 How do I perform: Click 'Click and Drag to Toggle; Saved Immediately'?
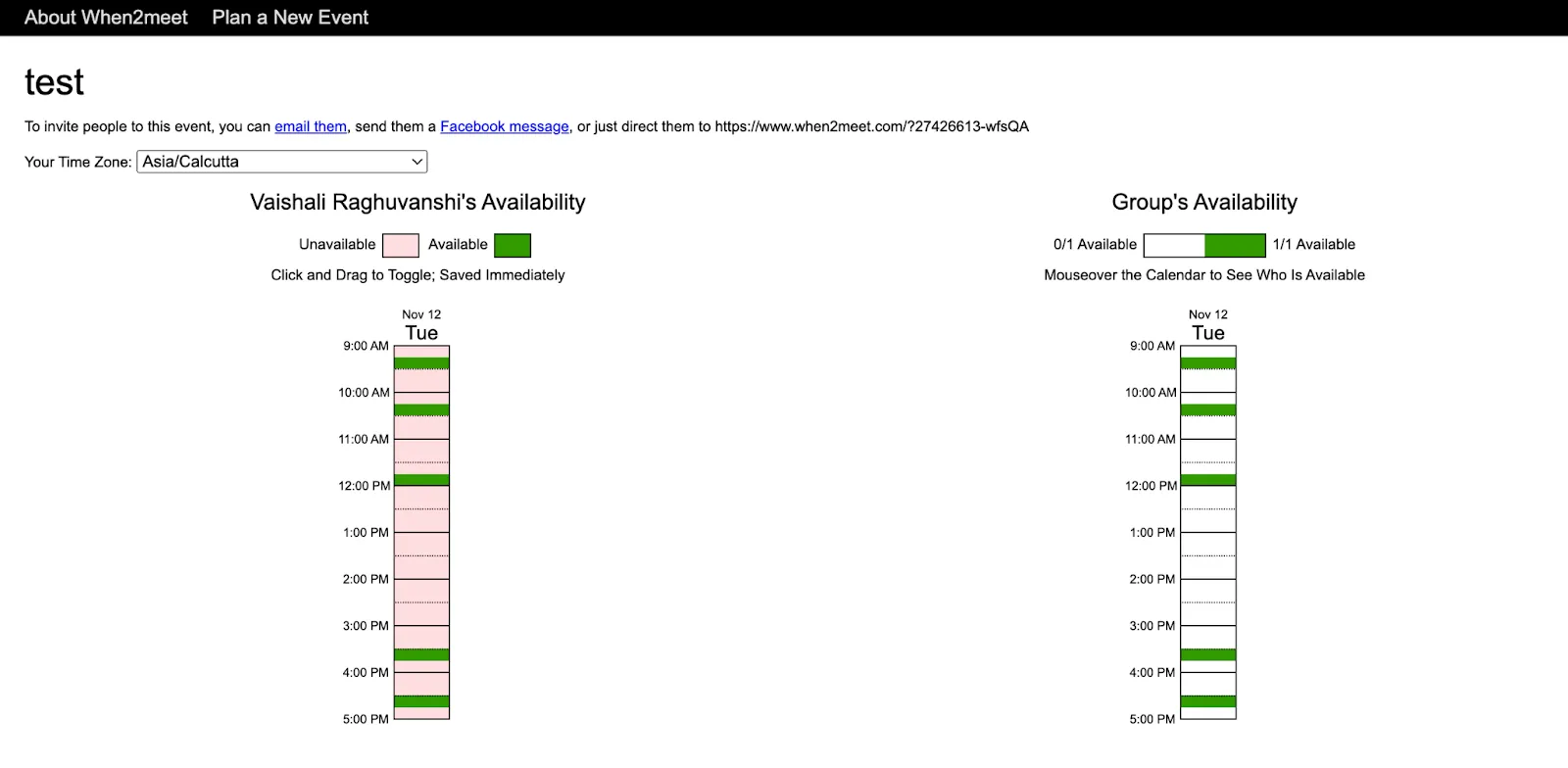[x=417, y=275]
